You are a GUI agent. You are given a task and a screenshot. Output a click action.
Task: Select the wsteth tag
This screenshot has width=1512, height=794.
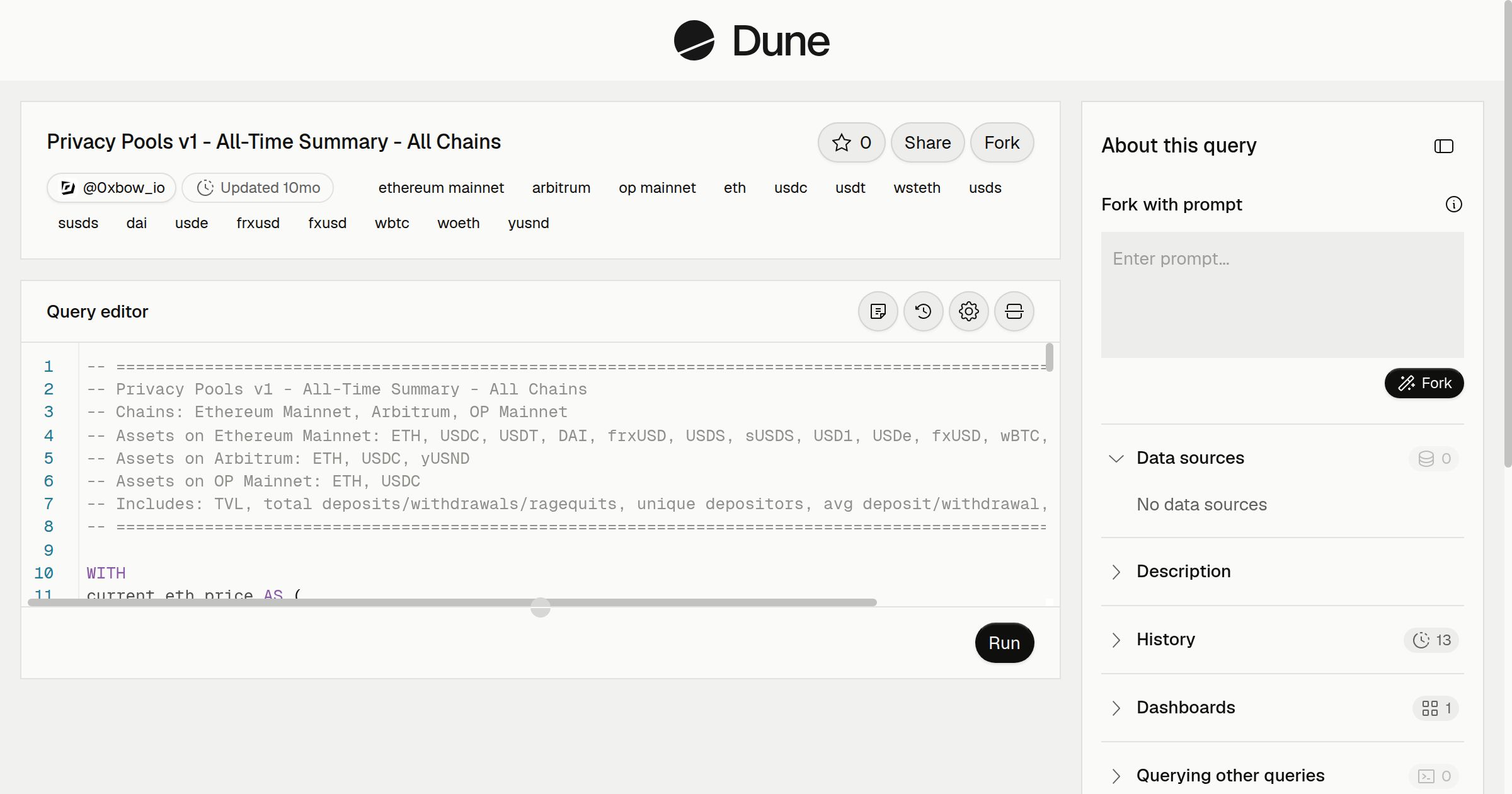pyautogui.click(x=917, y=188)
